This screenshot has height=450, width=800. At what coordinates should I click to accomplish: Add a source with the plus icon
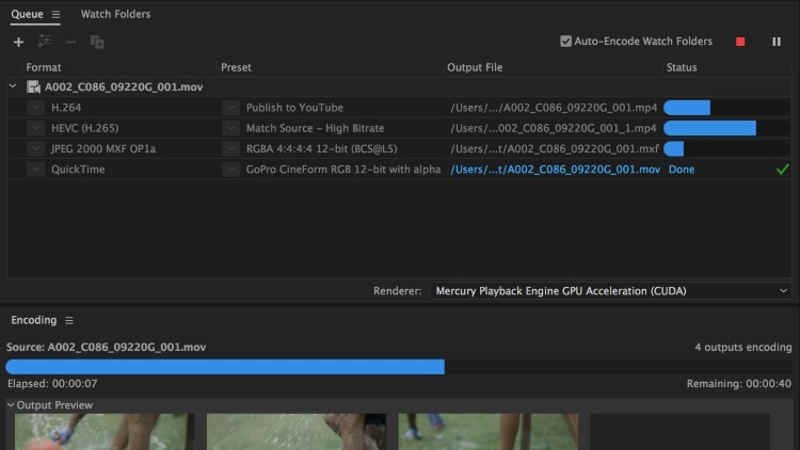tap(18, 42)
